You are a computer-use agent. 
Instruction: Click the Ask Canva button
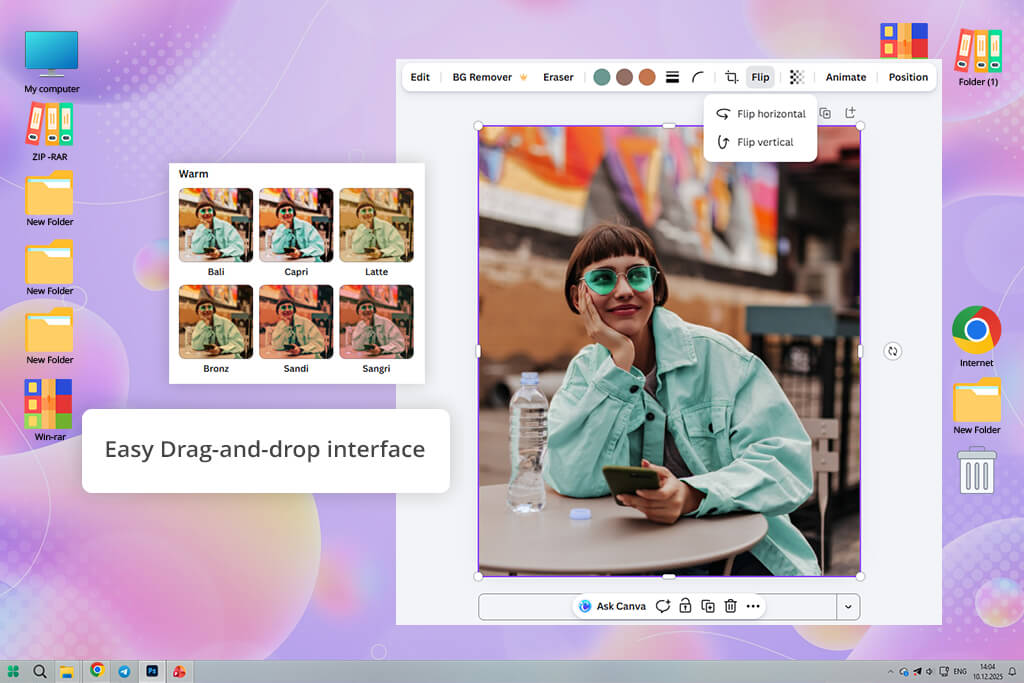(613, 606)
